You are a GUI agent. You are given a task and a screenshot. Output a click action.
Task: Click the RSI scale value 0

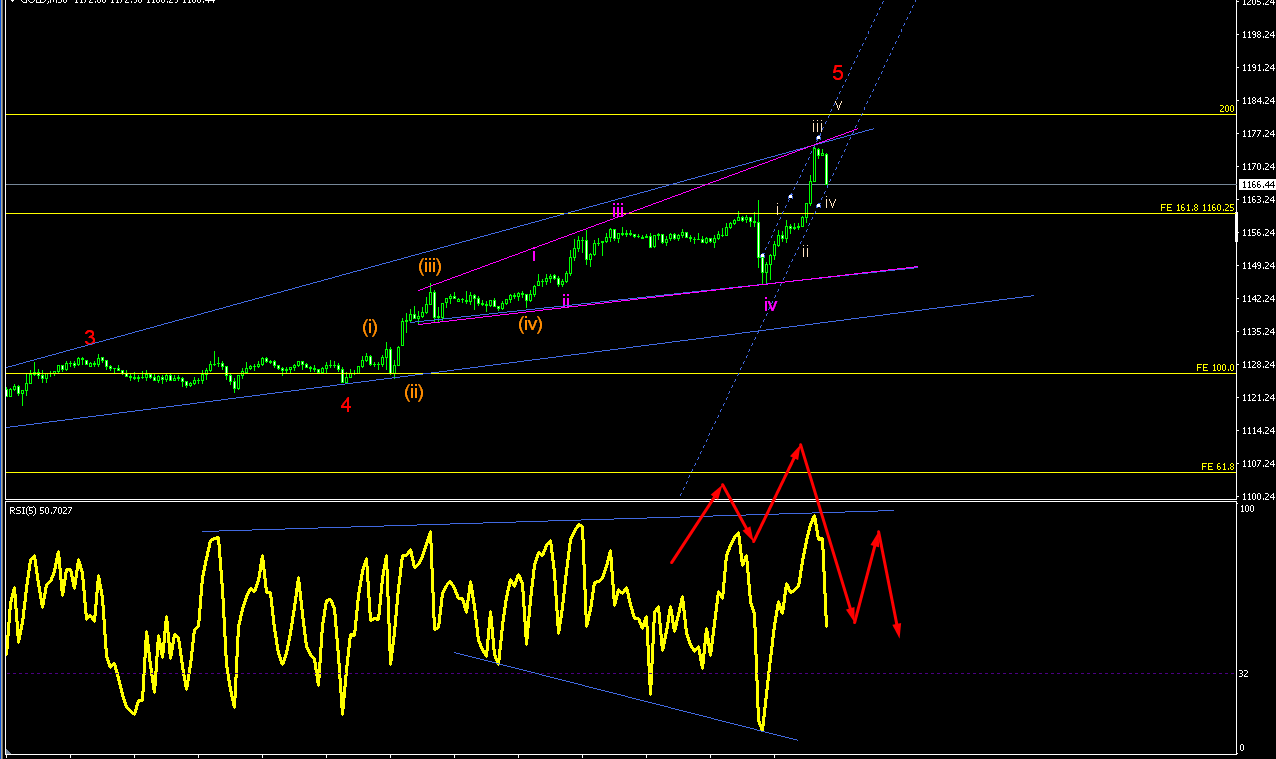[1243, 748]
